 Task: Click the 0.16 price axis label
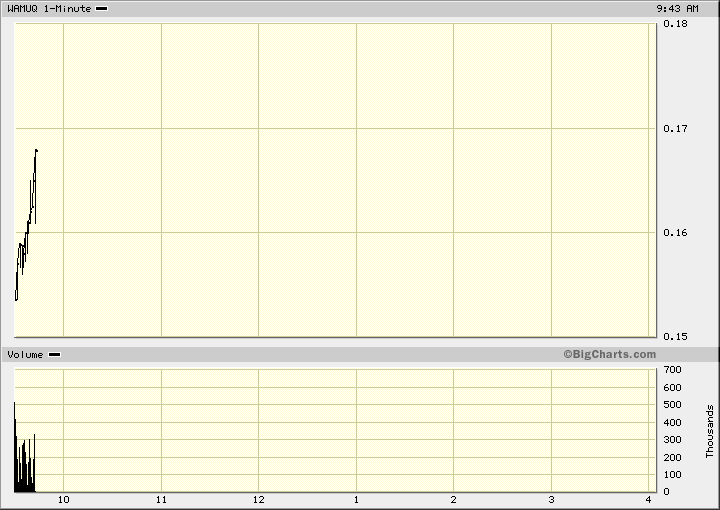[x=675, y=233]
